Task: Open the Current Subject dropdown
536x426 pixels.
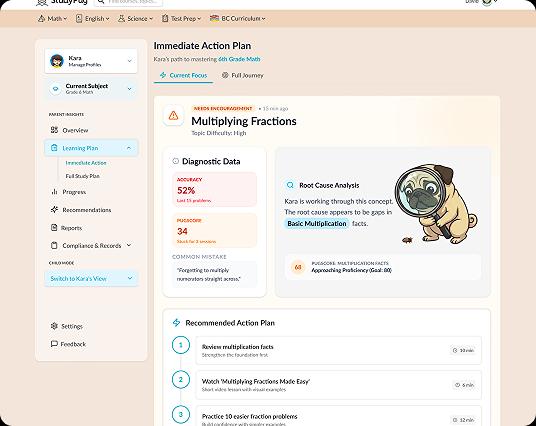Action: (x=91, y=89)
